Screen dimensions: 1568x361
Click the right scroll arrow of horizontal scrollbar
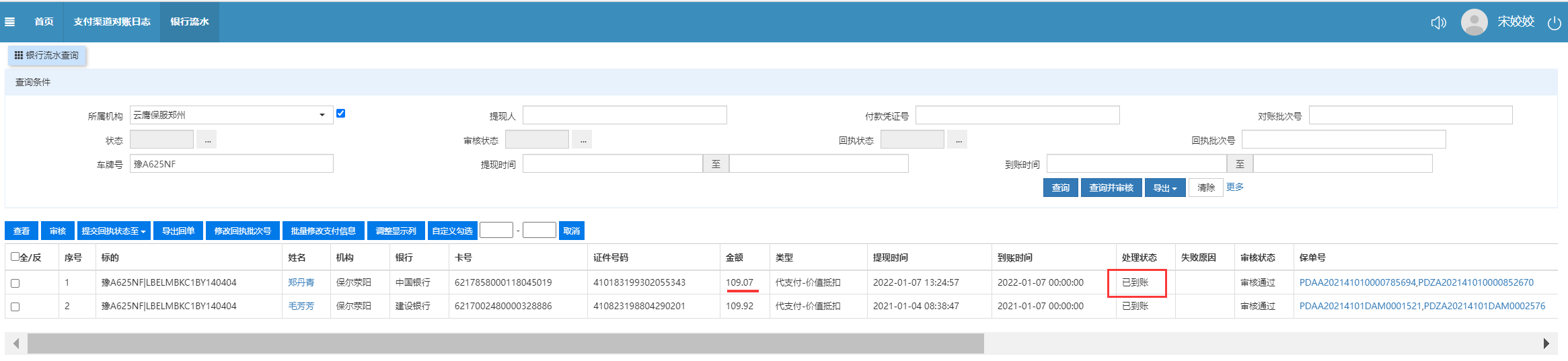1546,344
